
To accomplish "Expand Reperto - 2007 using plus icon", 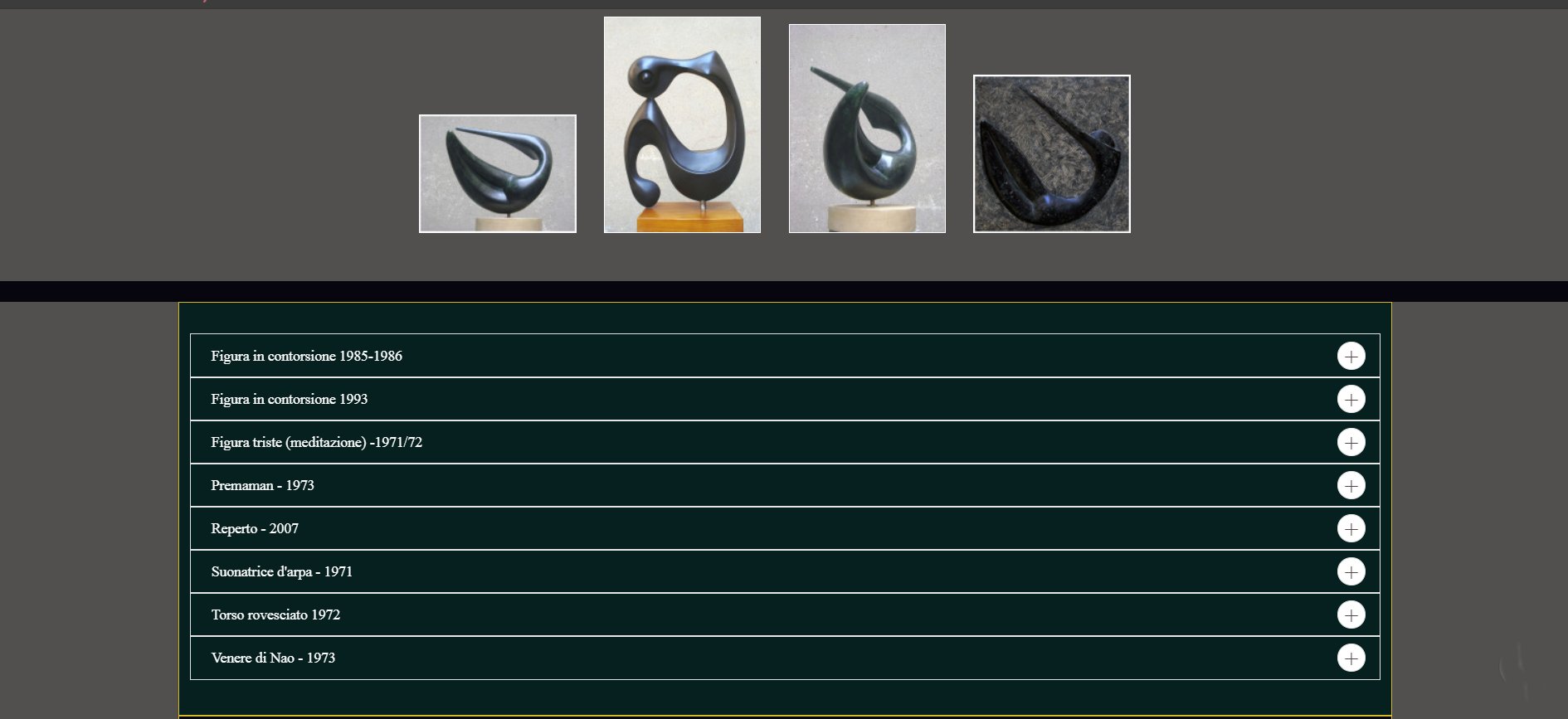I will [x=1351, y=528].
